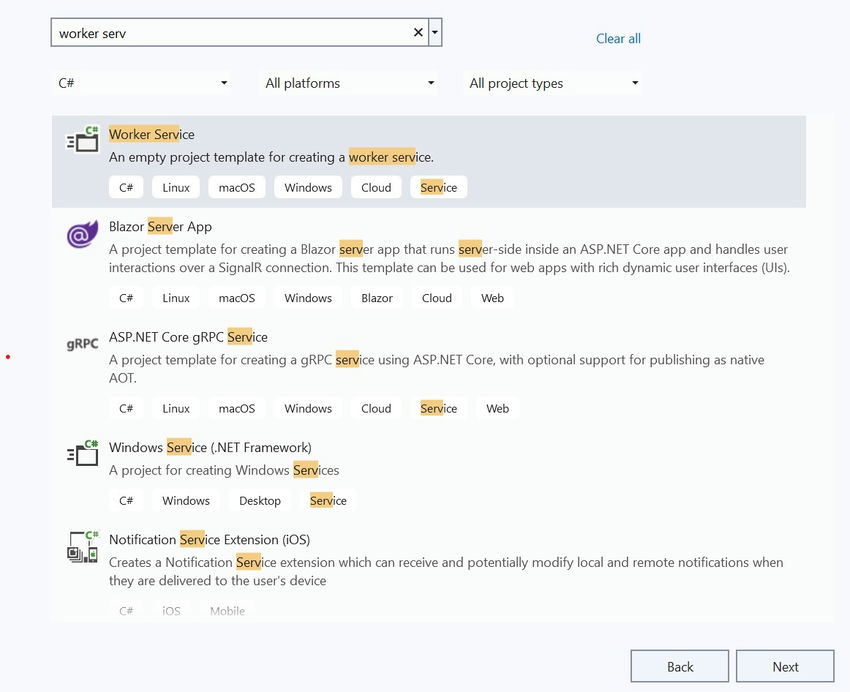
Task: Click the Web tag under Blazor Server App
Action: tap(492, 297)
